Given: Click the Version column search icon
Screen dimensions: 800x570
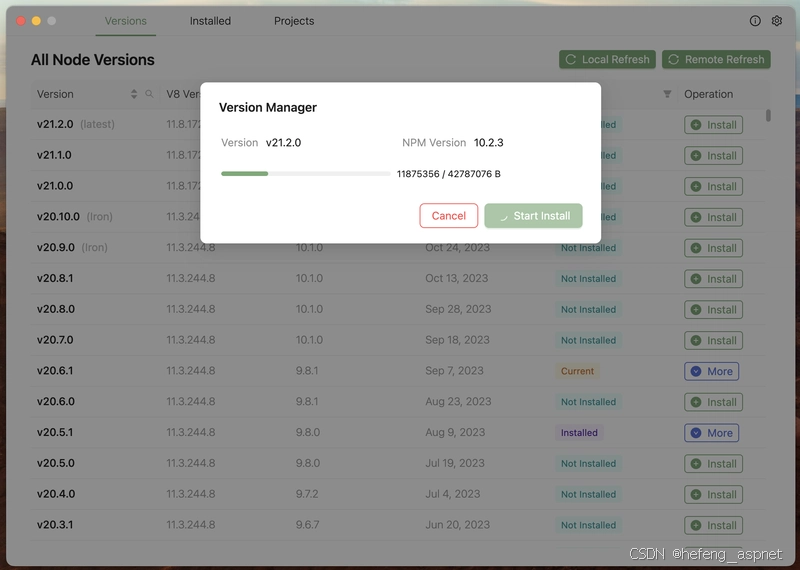Looking at the screenshot, I should 149,94.
